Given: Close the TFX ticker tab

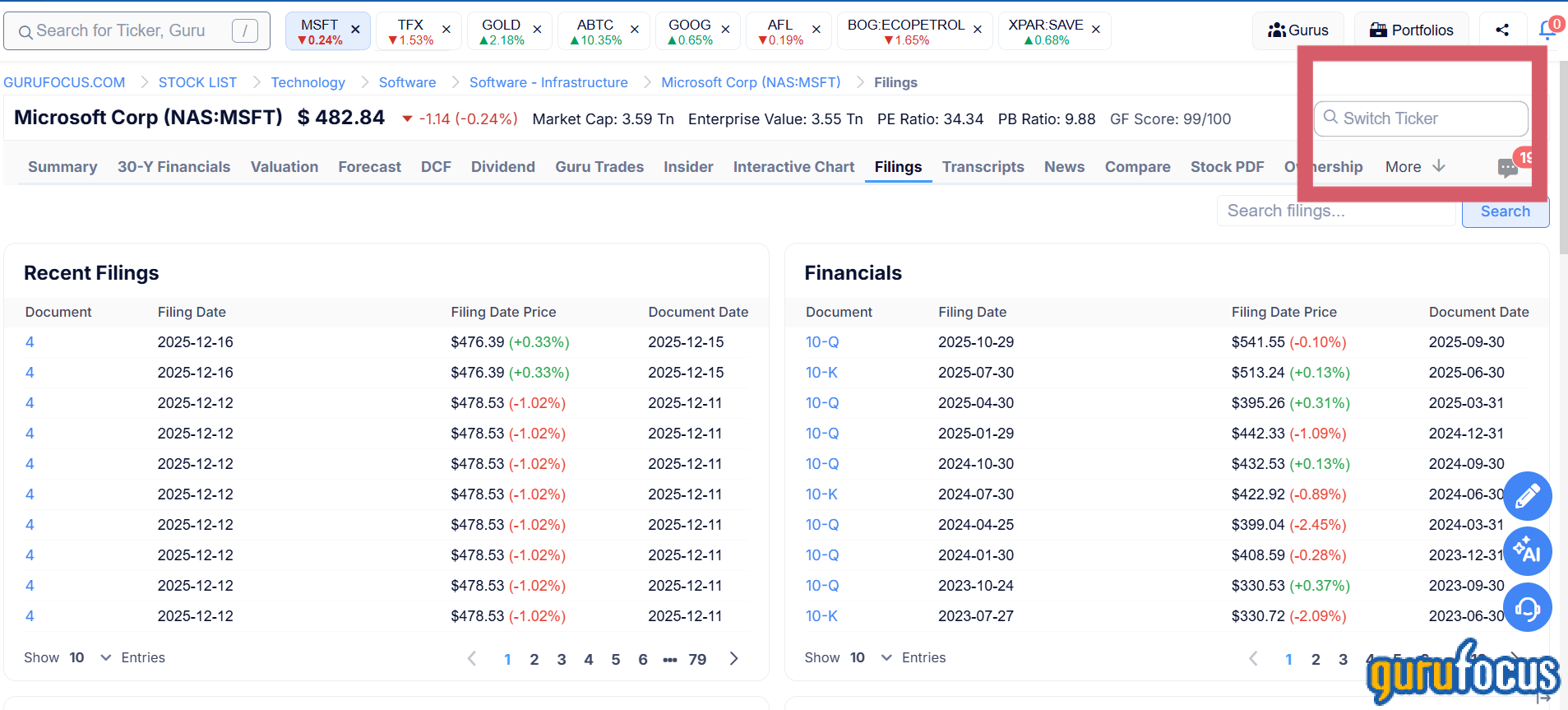Looking at the screenshot, I should point(446,30).
